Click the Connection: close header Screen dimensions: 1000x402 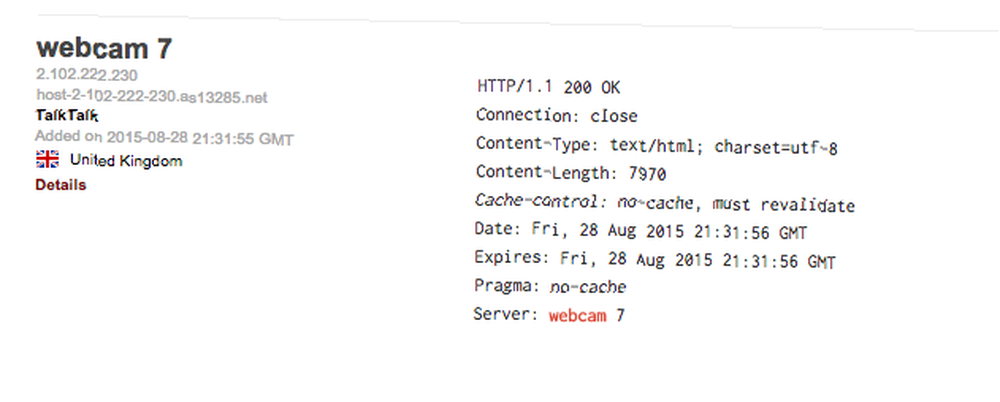pyautogui.click(x=557, y=116)
